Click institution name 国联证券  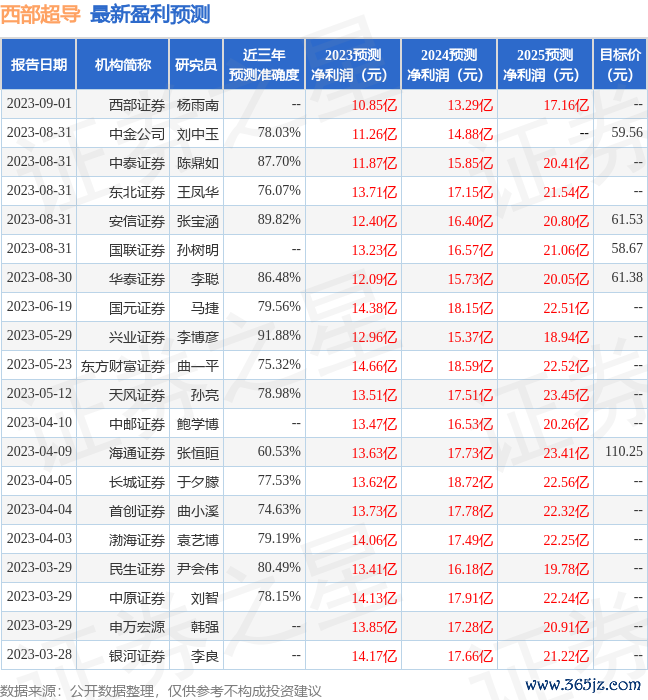(137, 250)
